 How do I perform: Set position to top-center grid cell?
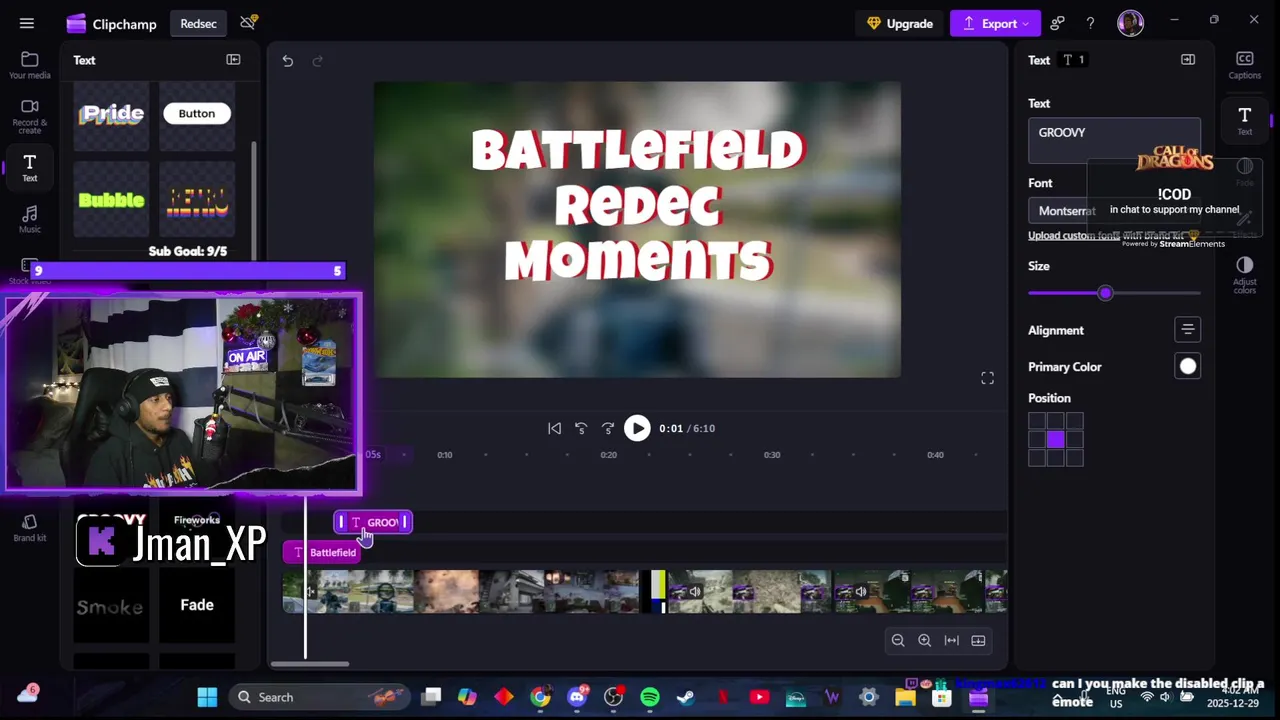point(1056,421)
